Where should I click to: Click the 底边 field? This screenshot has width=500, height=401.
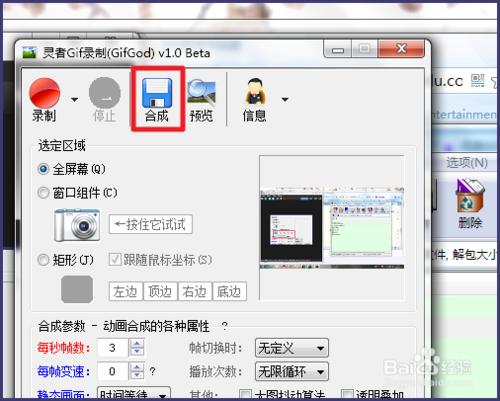coord(230,292)
